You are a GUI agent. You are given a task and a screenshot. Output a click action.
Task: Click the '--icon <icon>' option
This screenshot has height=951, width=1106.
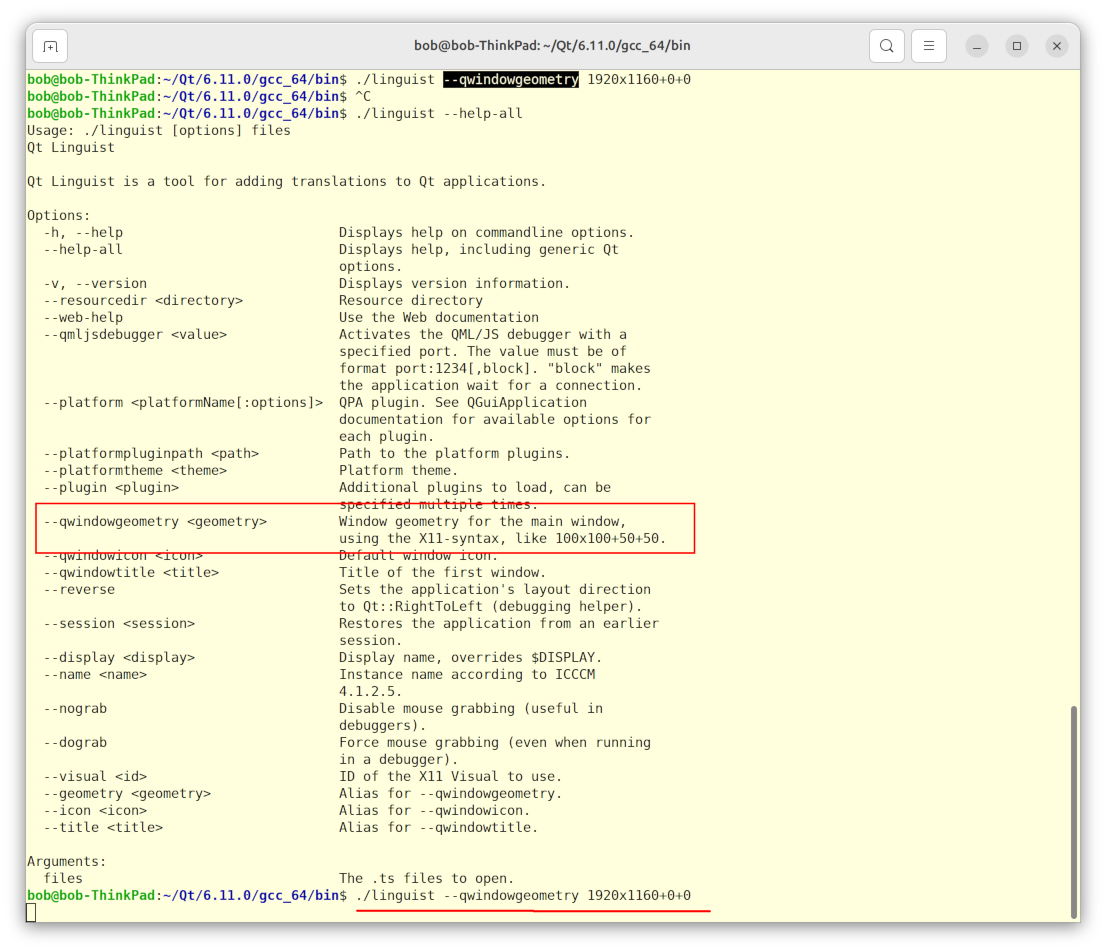(95, 811)
